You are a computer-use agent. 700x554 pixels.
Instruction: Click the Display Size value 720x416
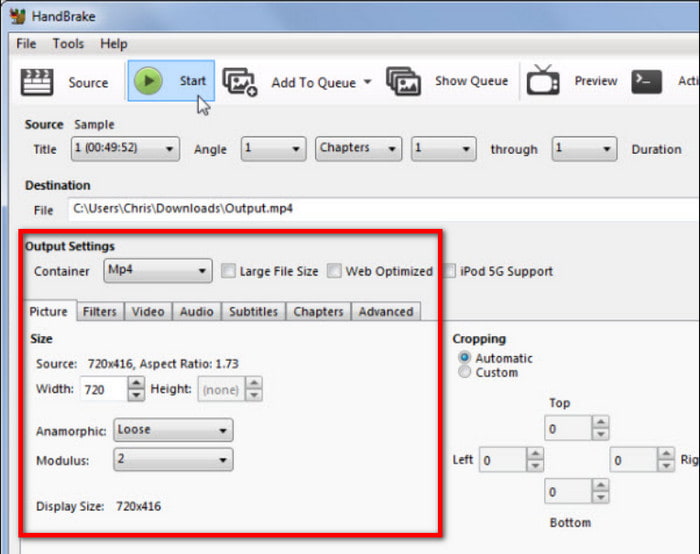pos(138,506)
